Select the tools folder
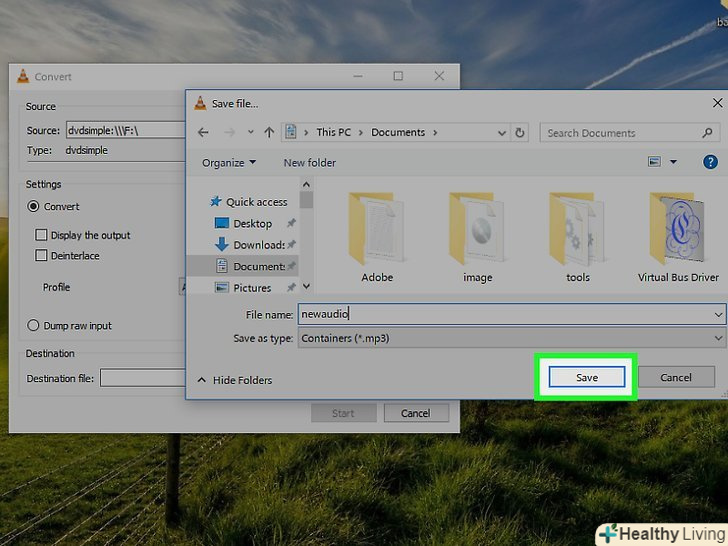Image resolution: width=728 pixels, height=546 pixels. (578, 237)
